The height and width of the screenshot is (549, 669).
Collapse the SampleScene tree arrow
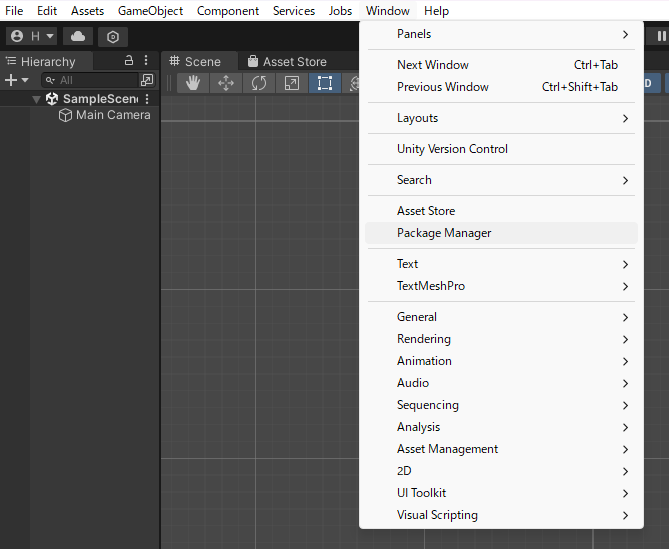pos(37,99)
